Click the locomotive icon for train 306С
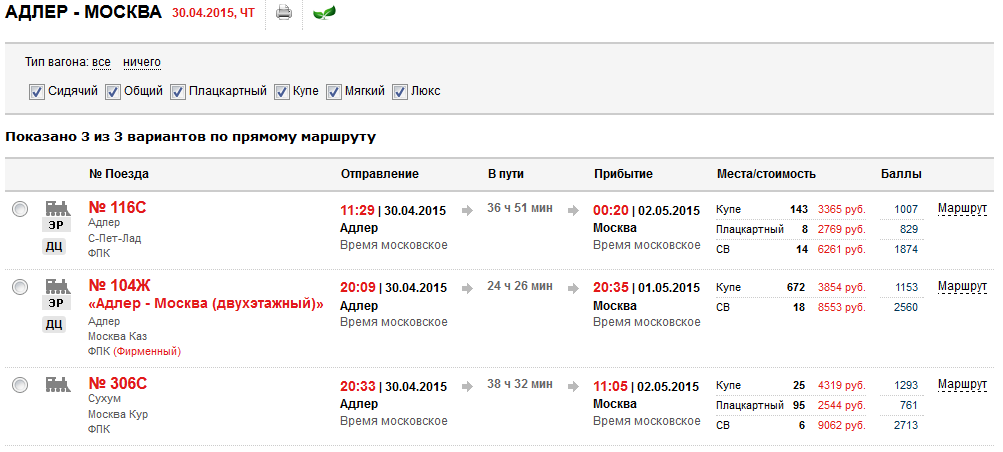The image size is (1003, 452). tap(58, 384)
